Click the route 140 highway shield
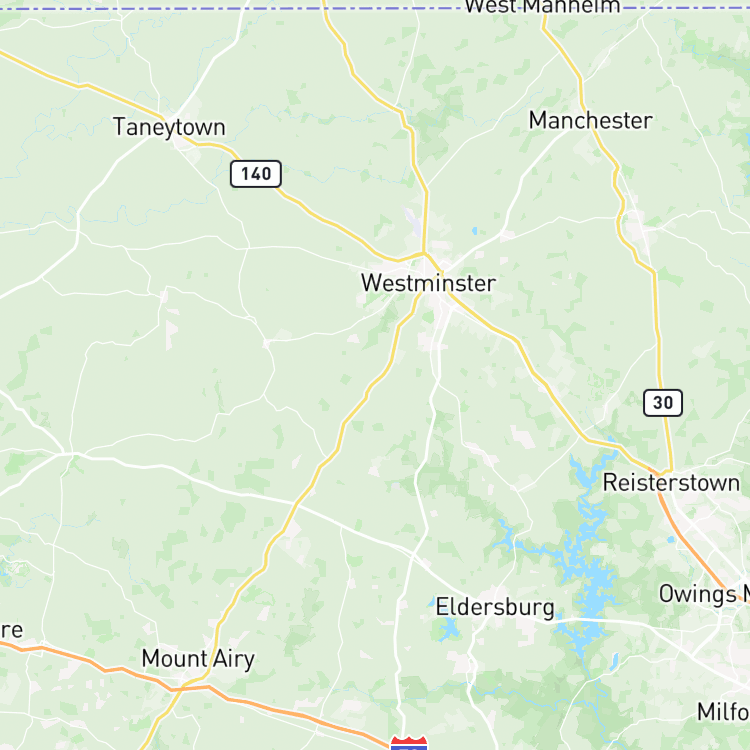 [256, 174]
